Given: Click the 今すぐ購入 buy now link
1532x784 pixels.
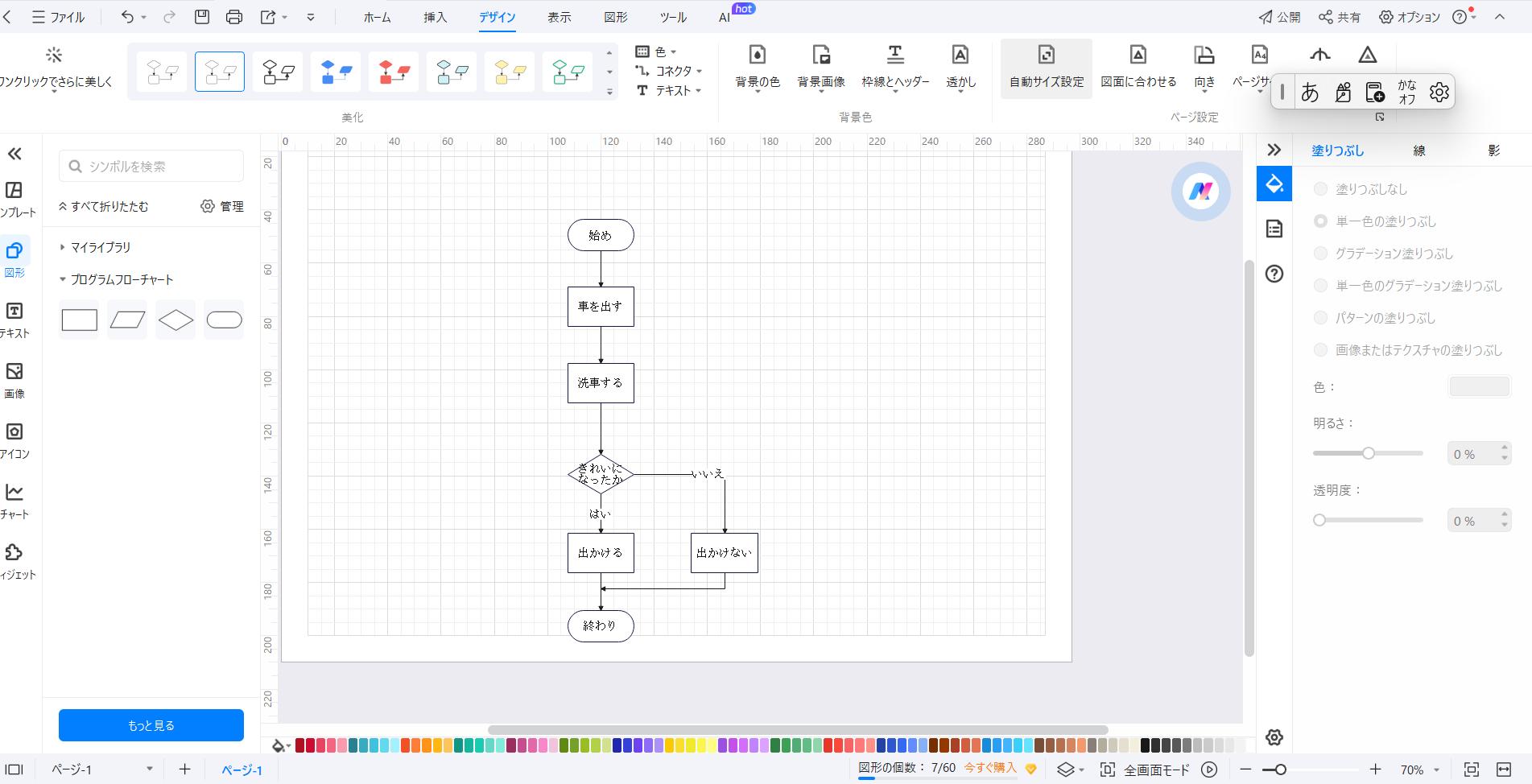Looking at the screenshot, I should 991,768.
